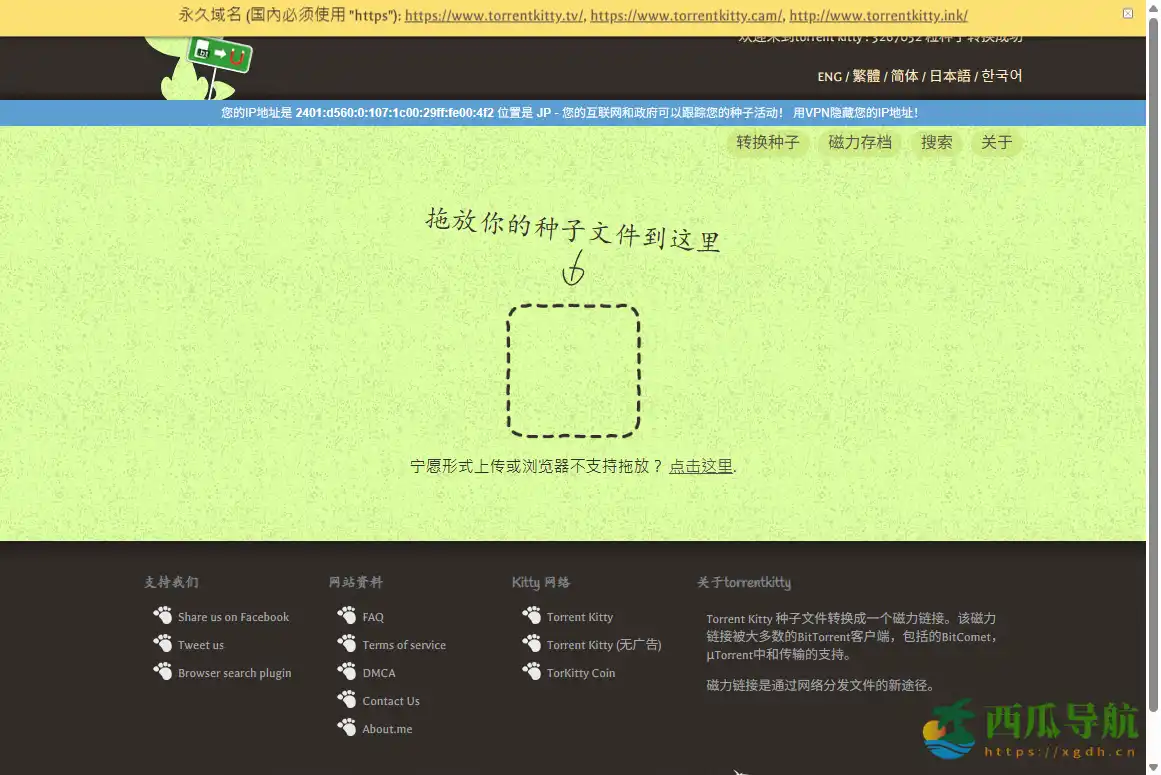Select the Torrent Kitty paw icon under Kitty 网络
Viewport: 1161px width, 775px height.
point(532,615)
